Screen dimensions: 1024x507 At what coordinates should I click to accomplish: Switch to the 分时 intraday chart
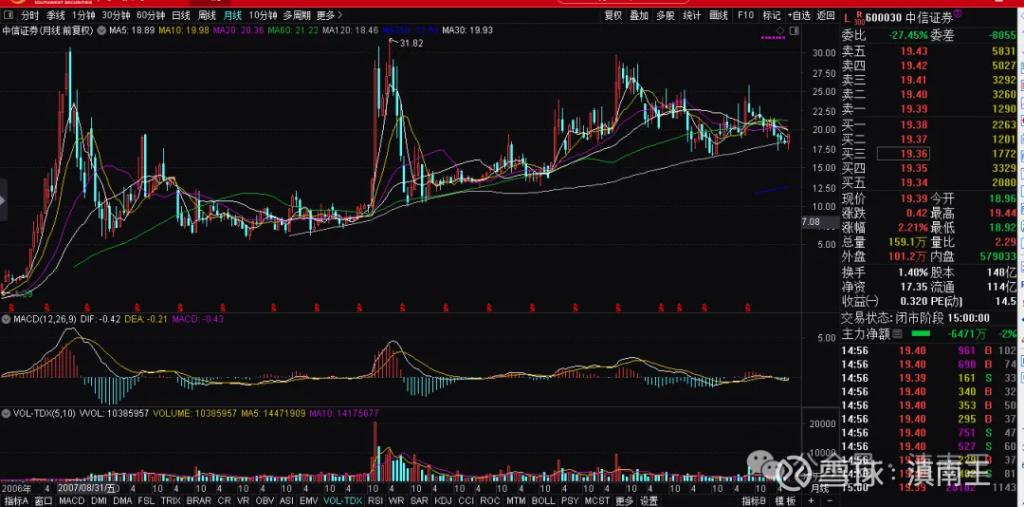tap(29, 15)
